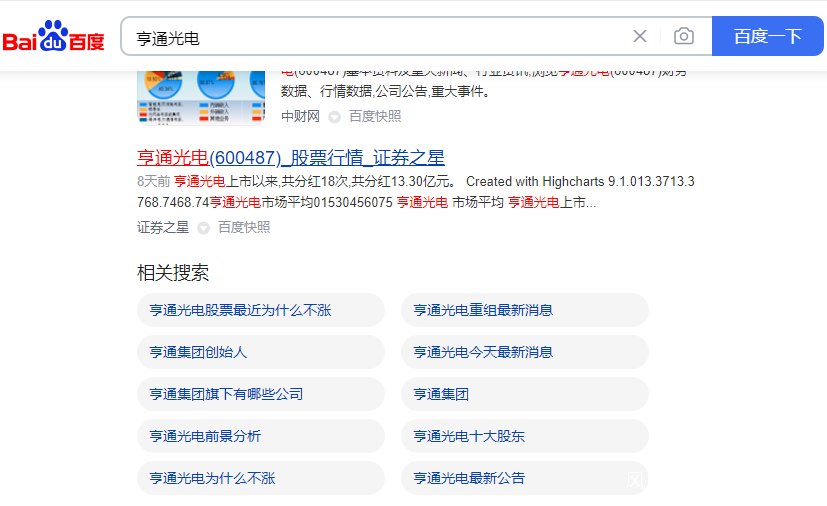Click the Baidu logo
Image resolution: width=827 pixels, height=506 pixels.
[53, 36]
